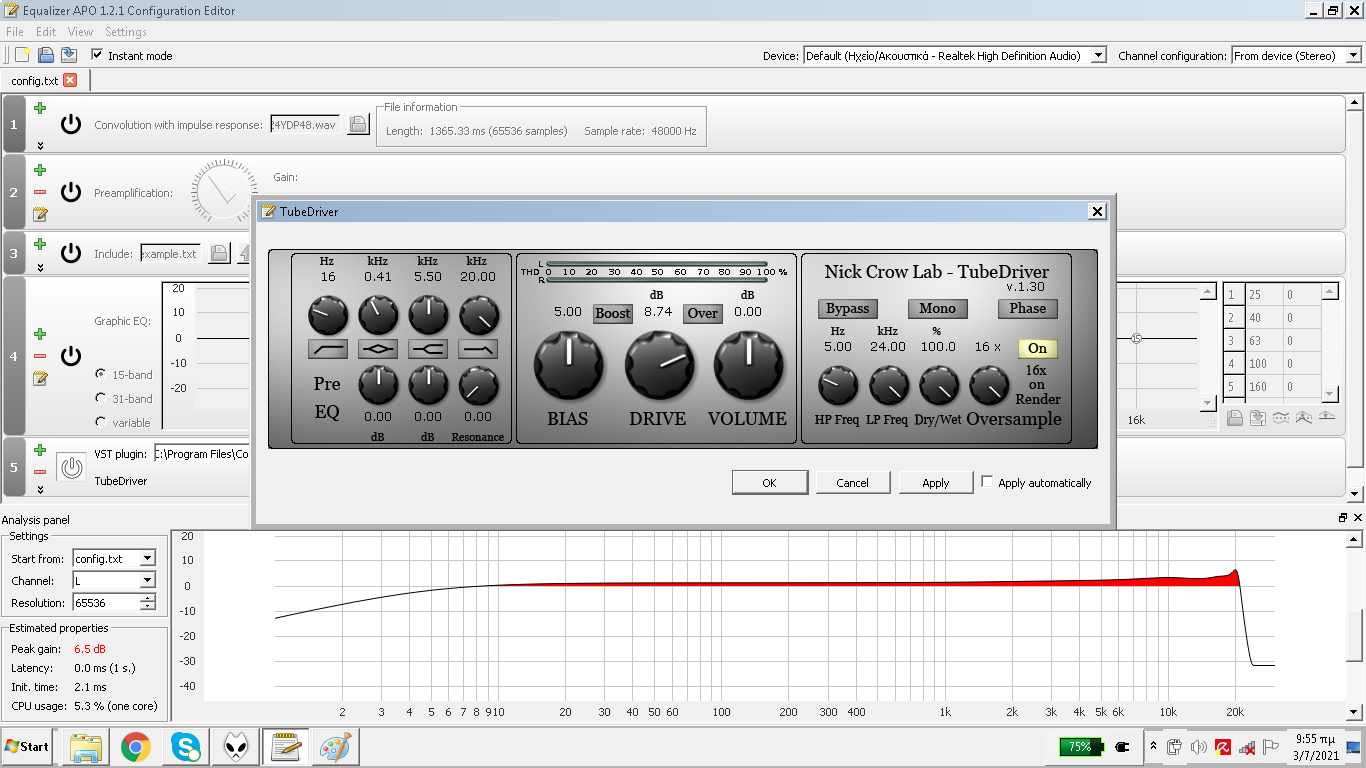
Task: Click the save file toolbar icon
Action: pyautogui.click(x=69, y=55)
